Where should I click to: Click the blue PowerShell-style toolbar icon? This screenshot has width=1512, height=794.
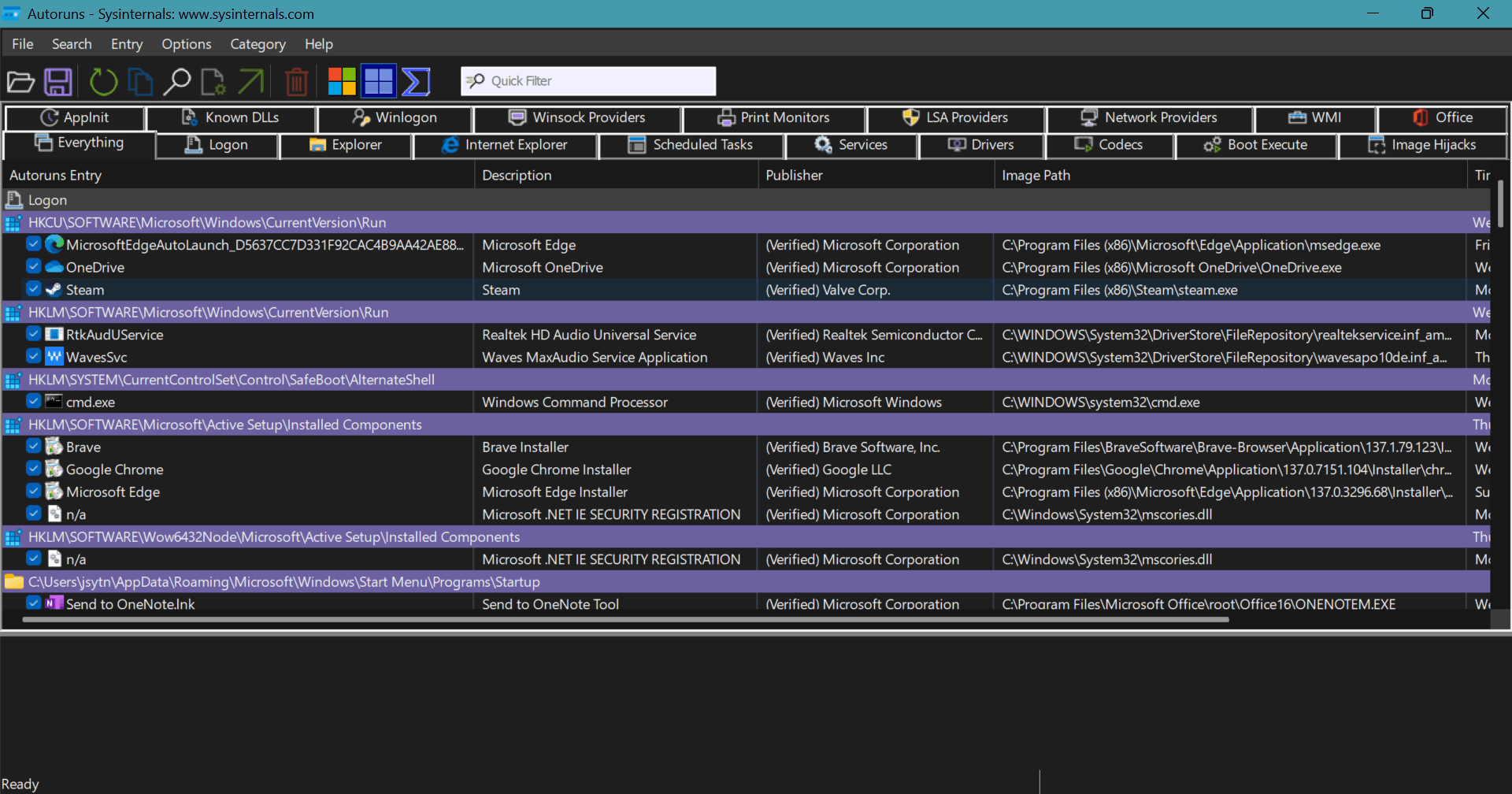coord(416,81)
